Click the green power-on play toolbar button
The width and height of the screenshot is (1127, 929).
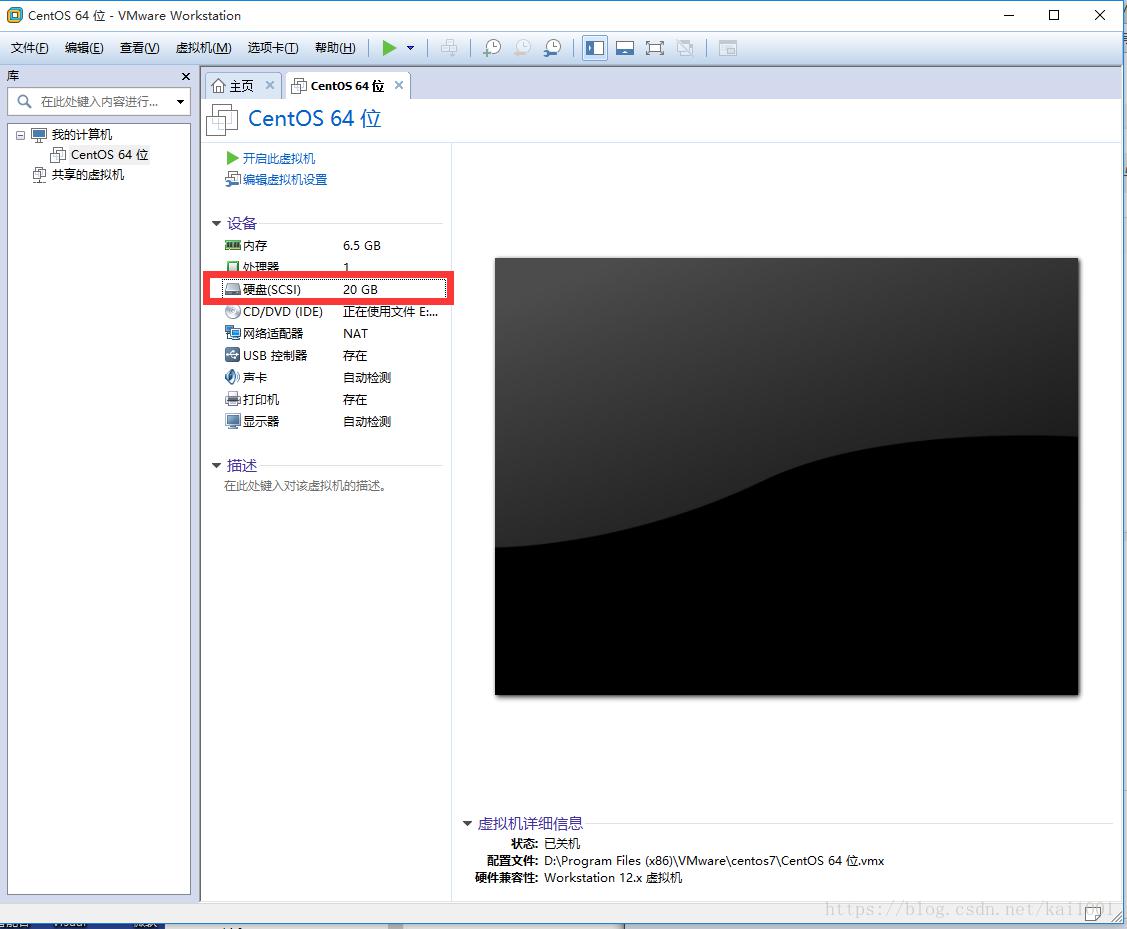(389, 48)
